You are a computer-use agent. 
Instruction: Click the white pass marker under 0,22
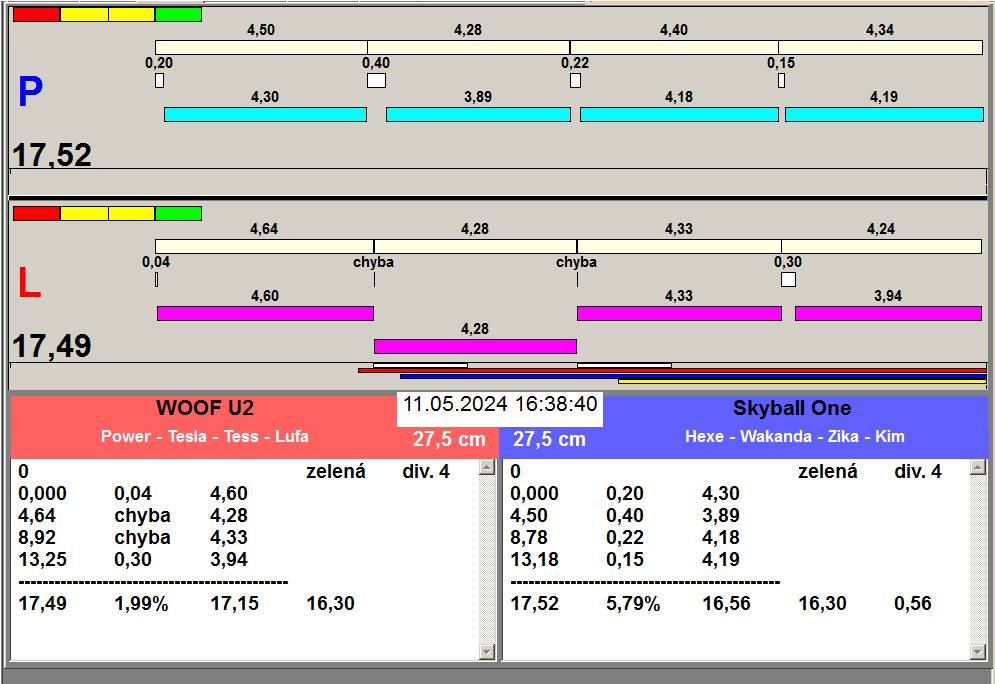tap(576, 81)
